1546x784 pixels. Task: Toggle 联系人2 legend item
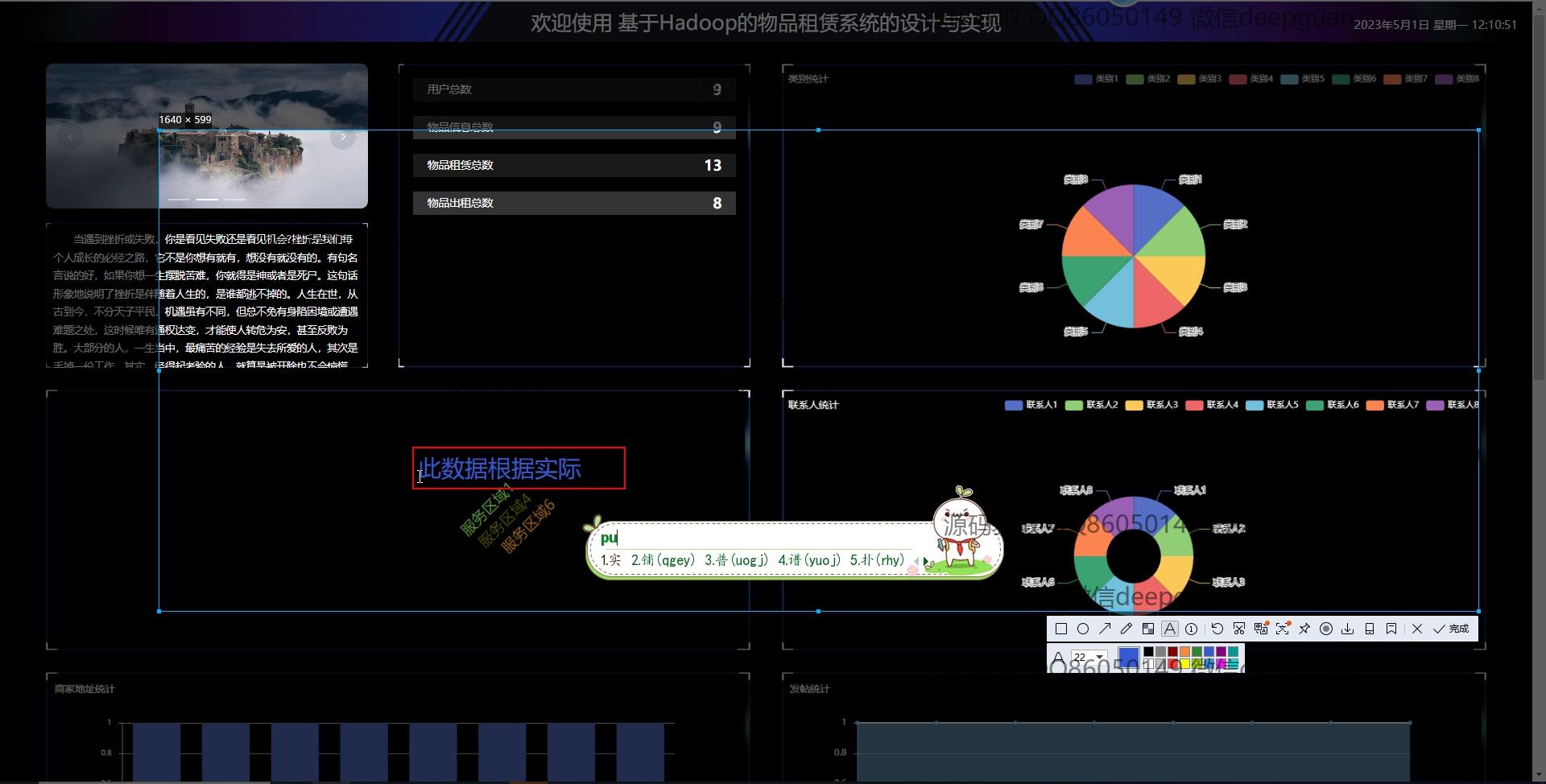[1091, 405]
